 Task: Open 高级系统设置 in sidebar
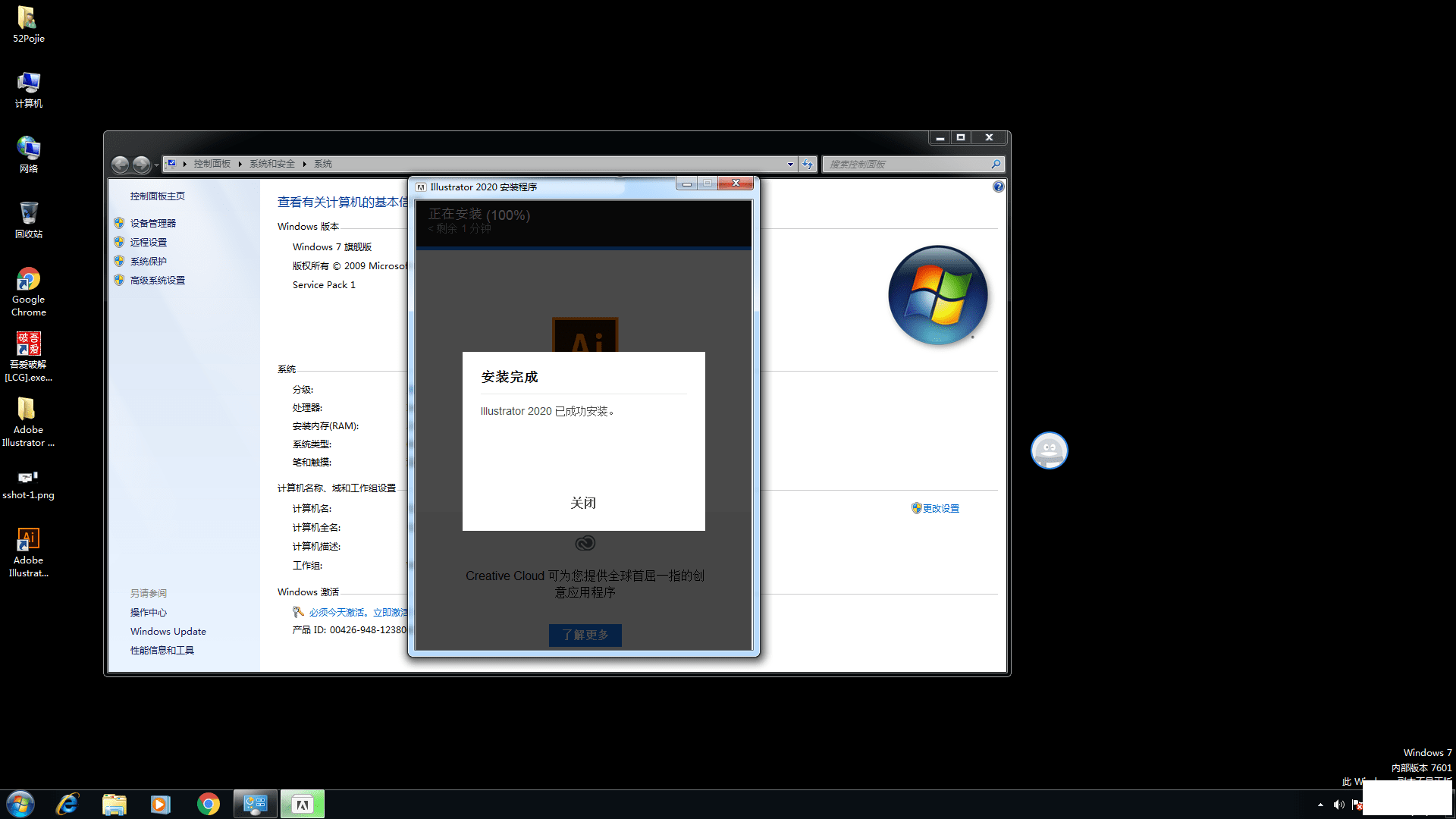click(x=158, y=280)
